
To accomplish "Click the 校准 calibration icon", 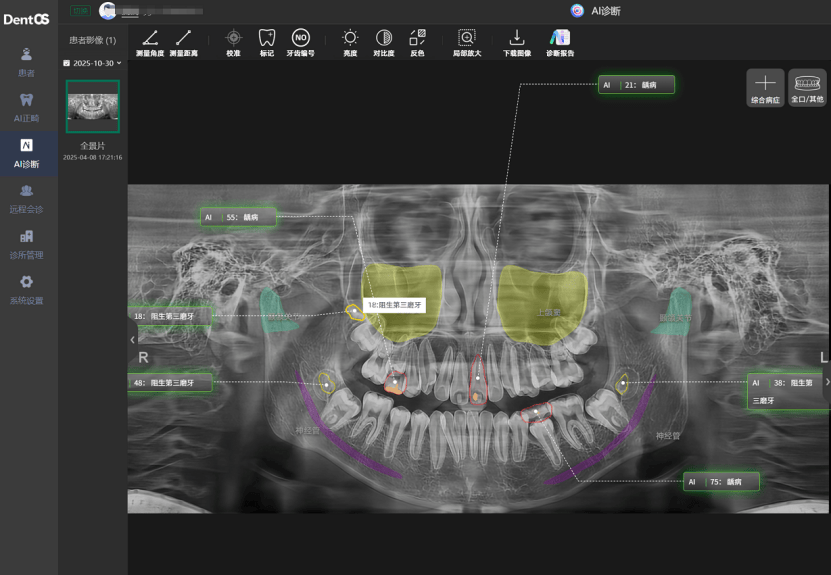I will coord(233,39).
